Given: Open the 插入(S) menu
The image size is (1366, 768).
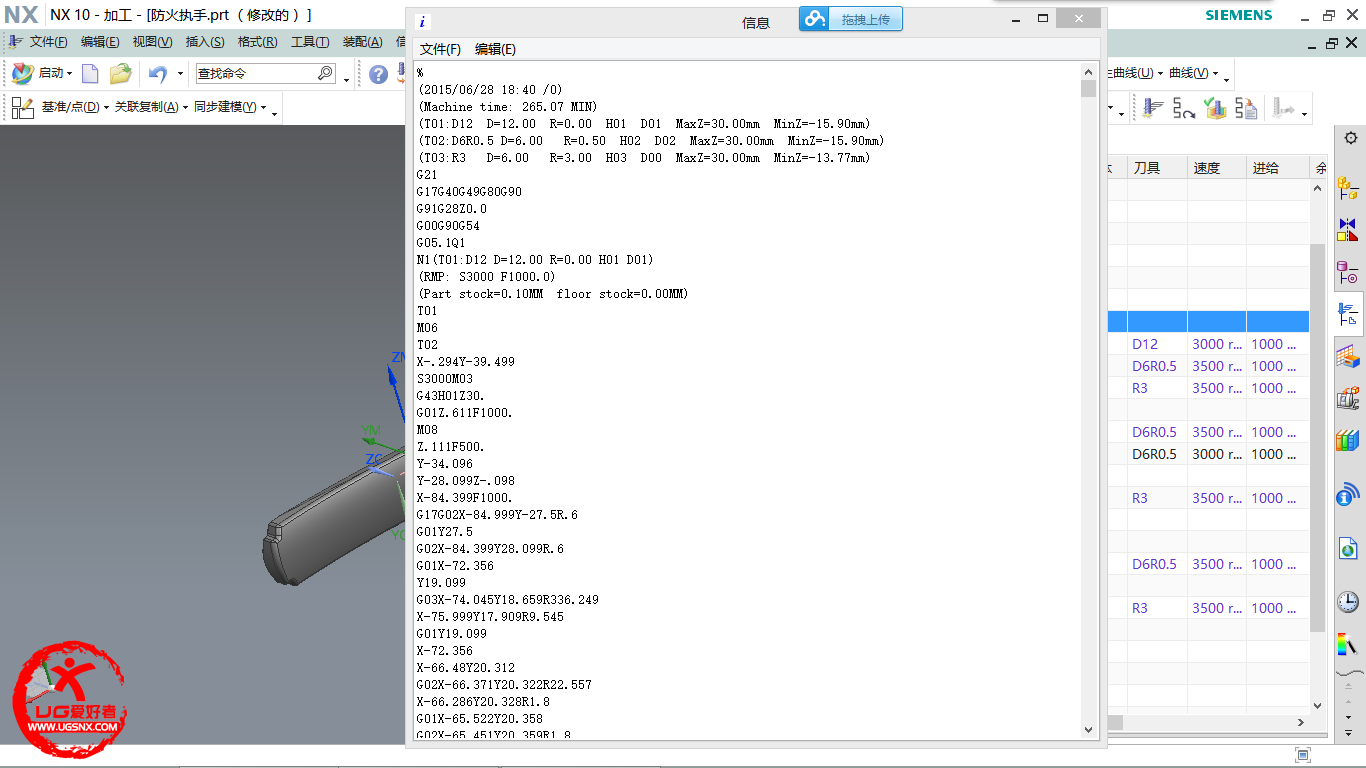Looking at the screenshot, I should pos(205,42).
